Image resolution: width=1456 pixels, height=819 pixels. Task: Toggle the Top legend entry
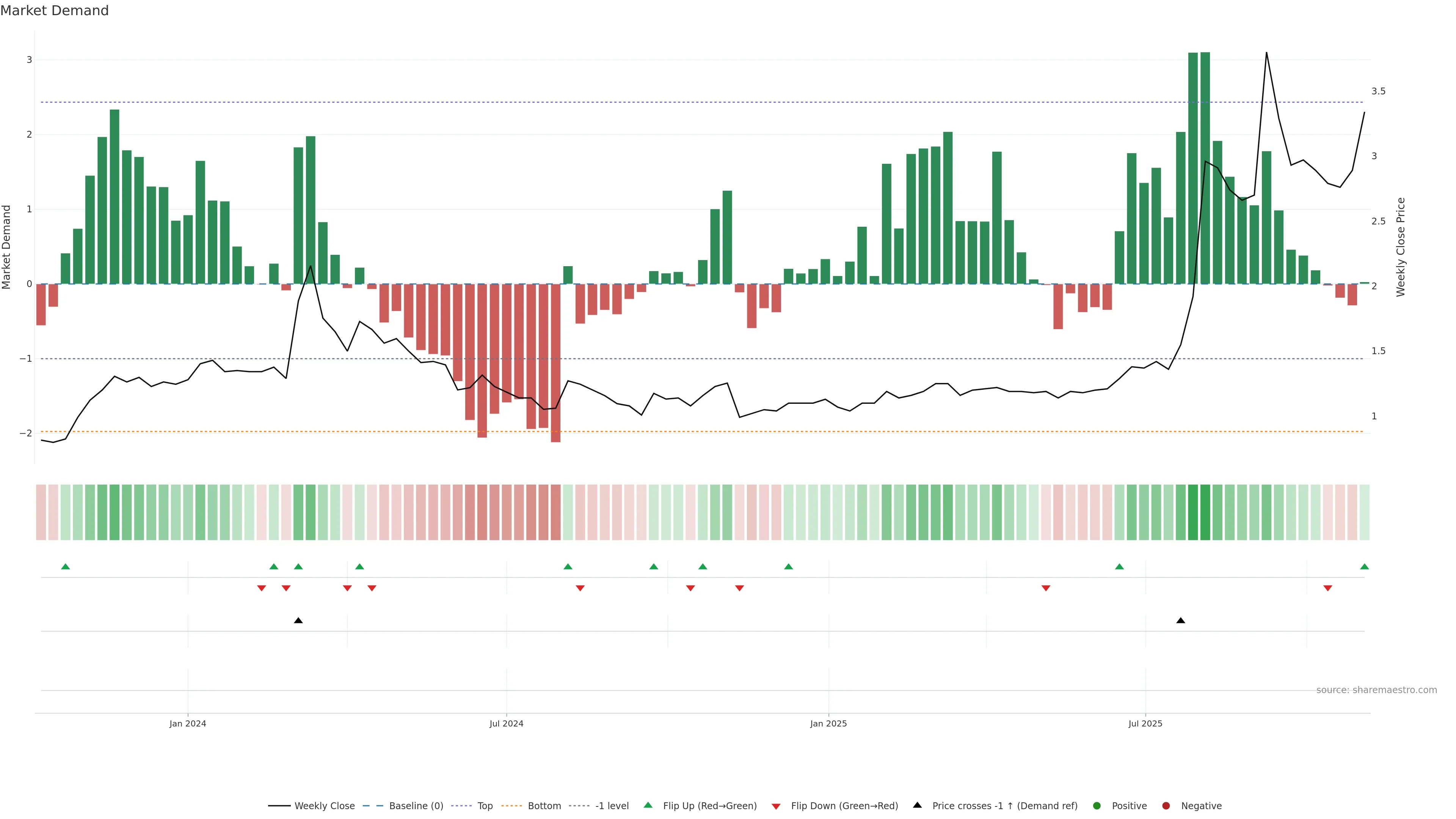click(x=485, y=805)
